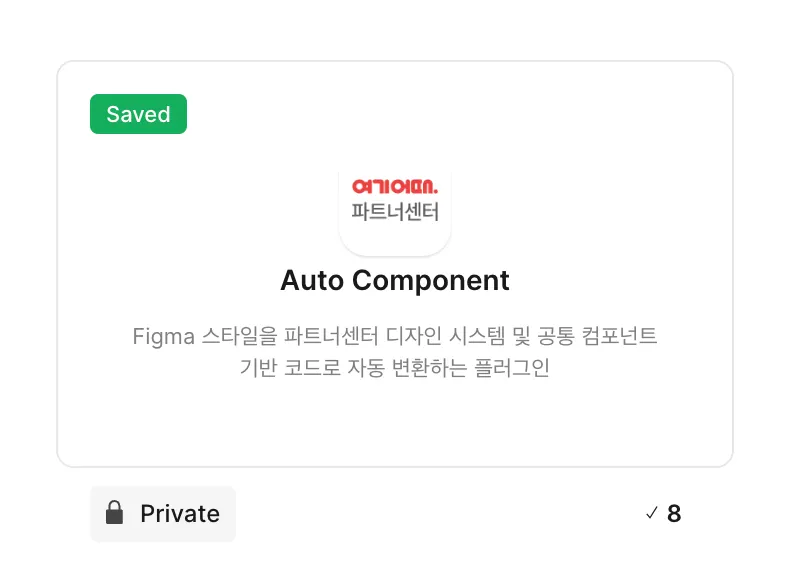Click the second description line ending in 플러그인
Viewport: 790px width, 586px height.
coord(395,368)
